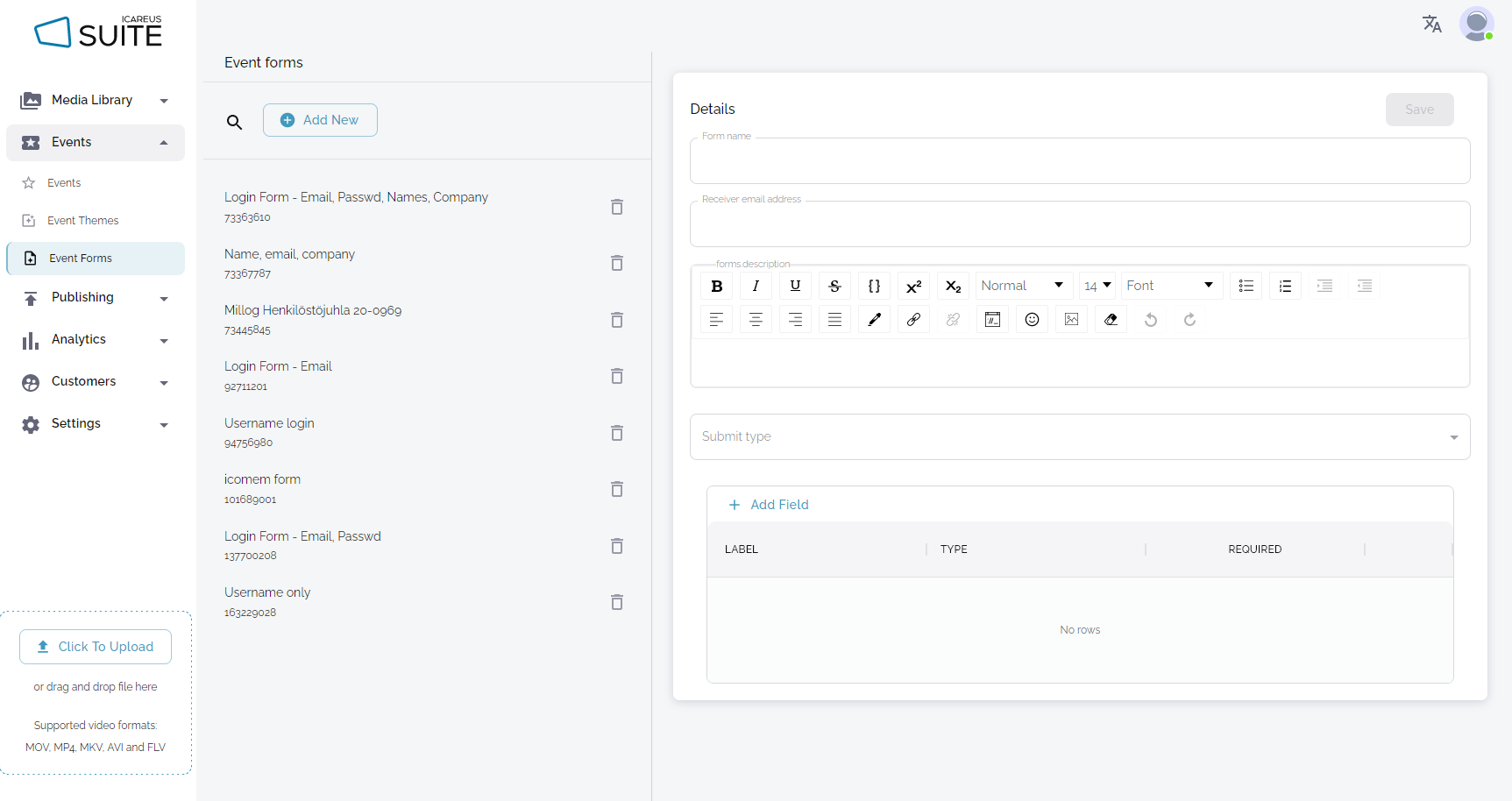Insert a link with the link icon
This screenshot has width=1512, height=801.
[x=913, y=320]
